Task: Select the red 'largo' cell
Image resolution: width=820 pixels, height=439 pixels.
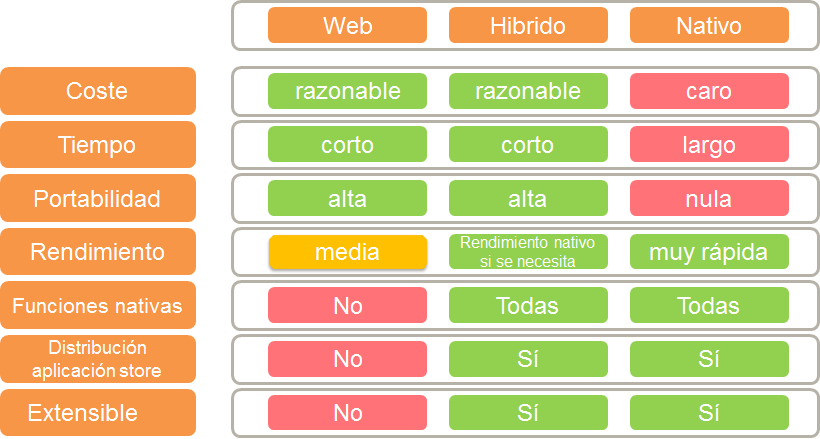Action: click(x=709, y=145)
